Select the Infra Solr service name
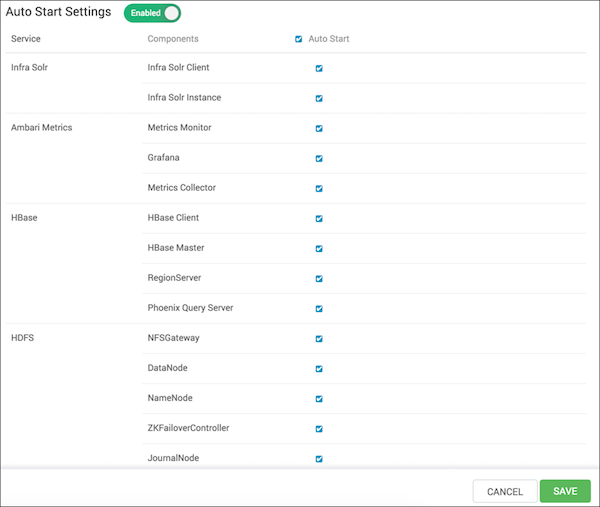The height and width of the screenshot is (507, 600). click(x=29, y=67)
